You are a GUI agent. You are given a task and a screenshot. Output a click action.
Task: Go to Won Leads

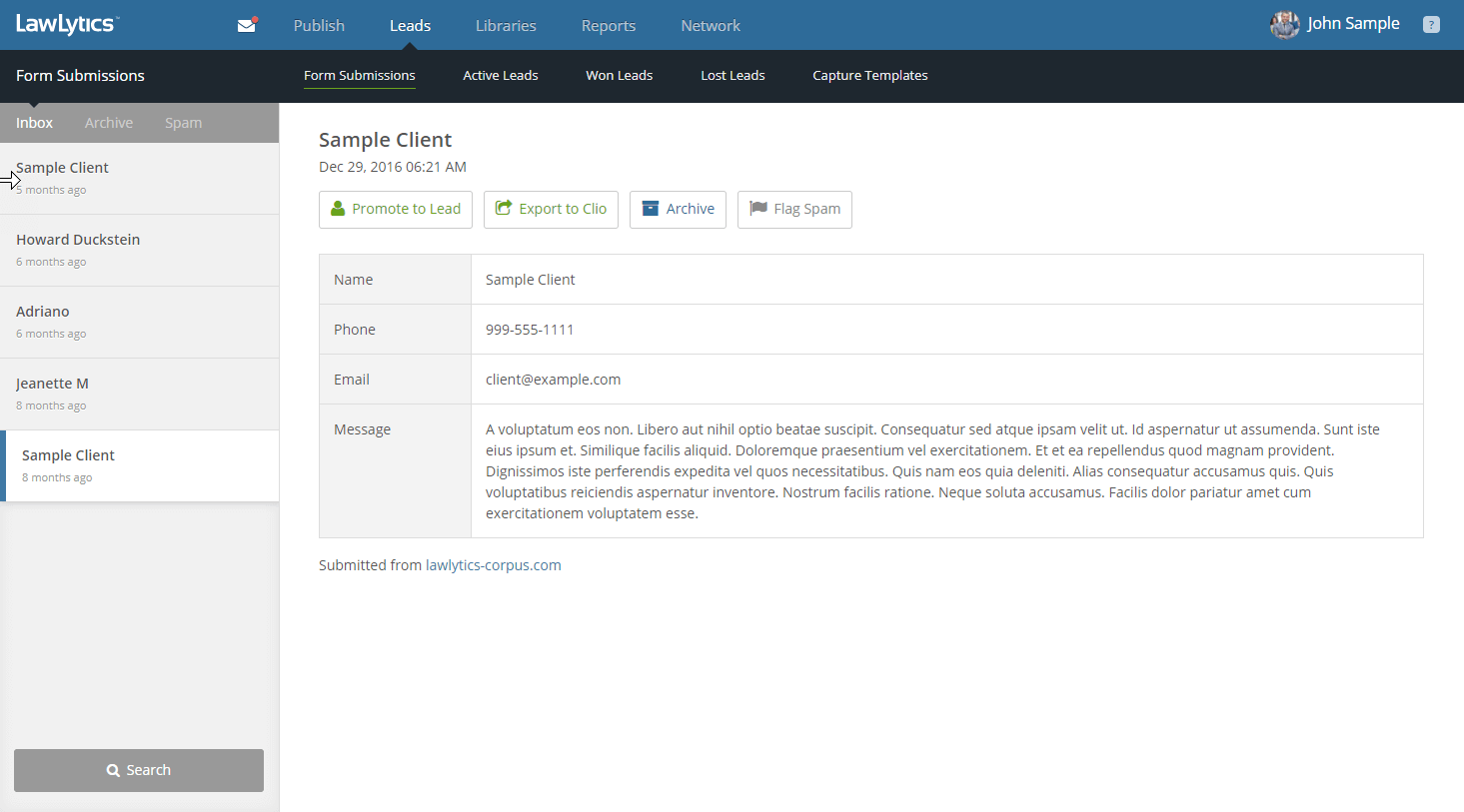tap(619, 76)
